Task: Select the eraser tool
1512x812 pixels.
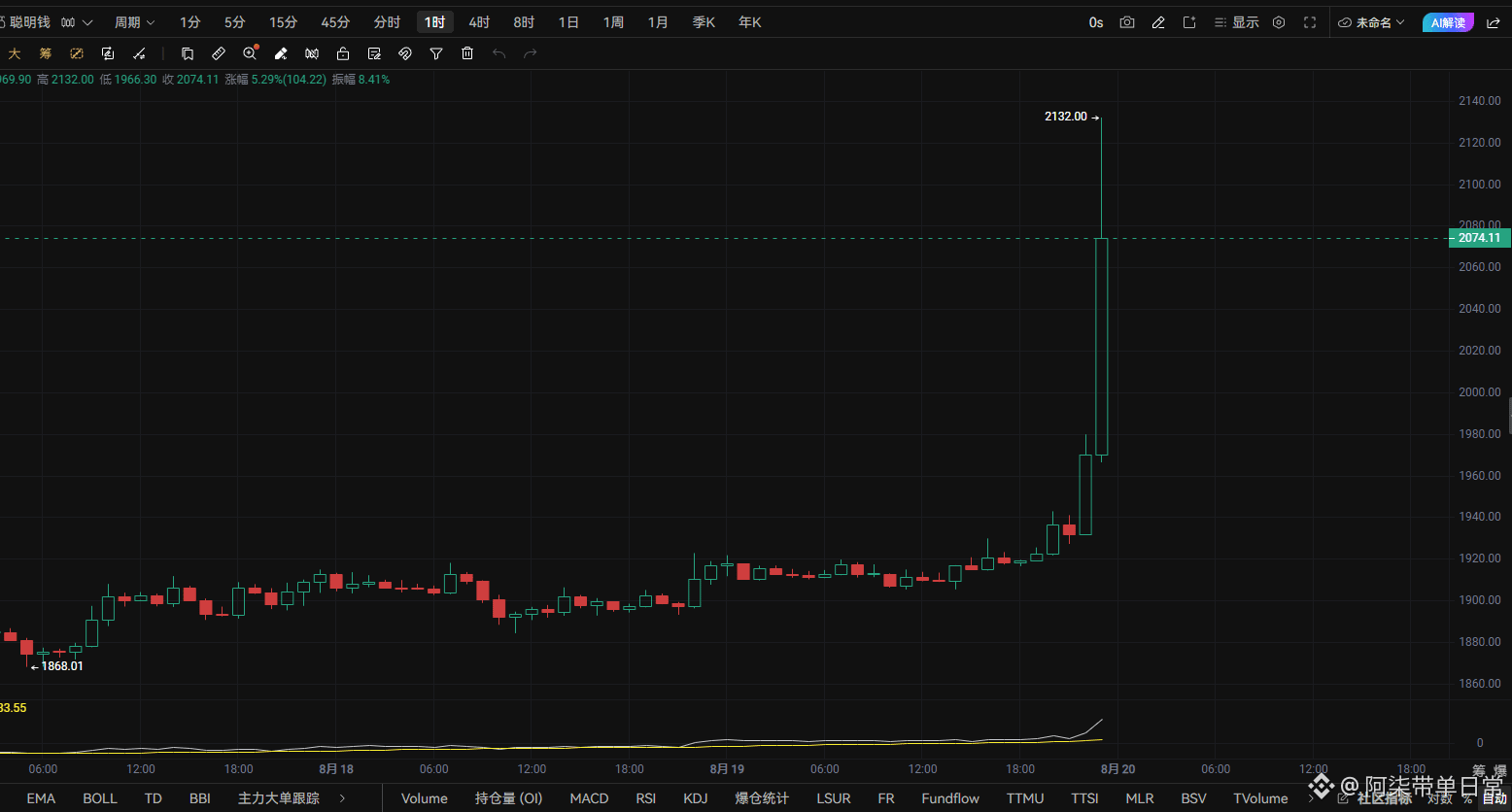Action: [x=281, y=53]
